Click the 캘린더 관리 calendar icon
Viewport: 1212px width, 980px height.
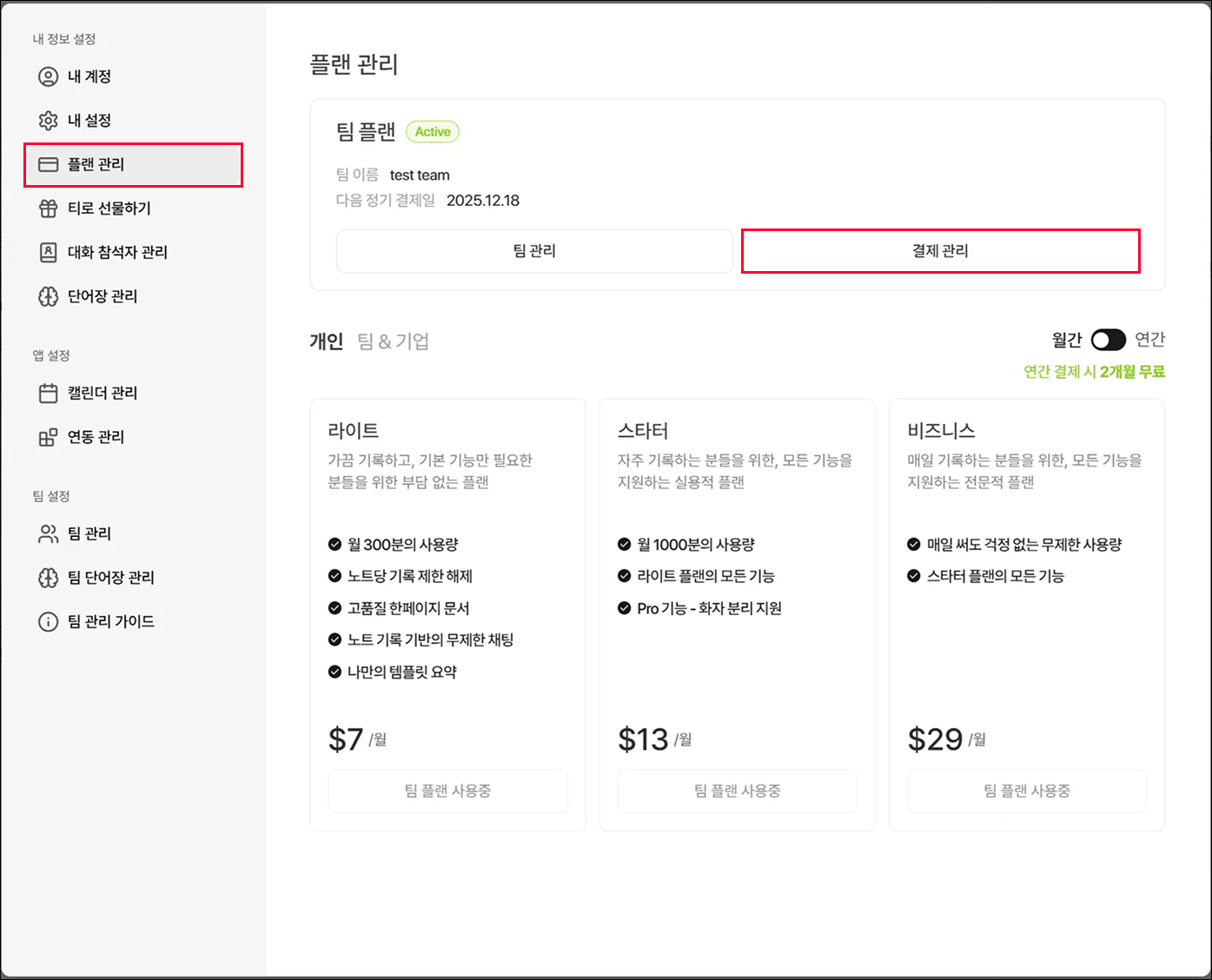point(49,393)
